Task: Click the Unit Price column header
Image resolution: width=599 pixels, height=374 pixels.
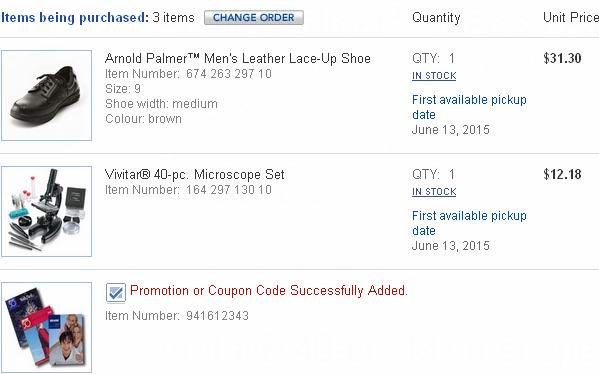Action: [x=571, y=18]
